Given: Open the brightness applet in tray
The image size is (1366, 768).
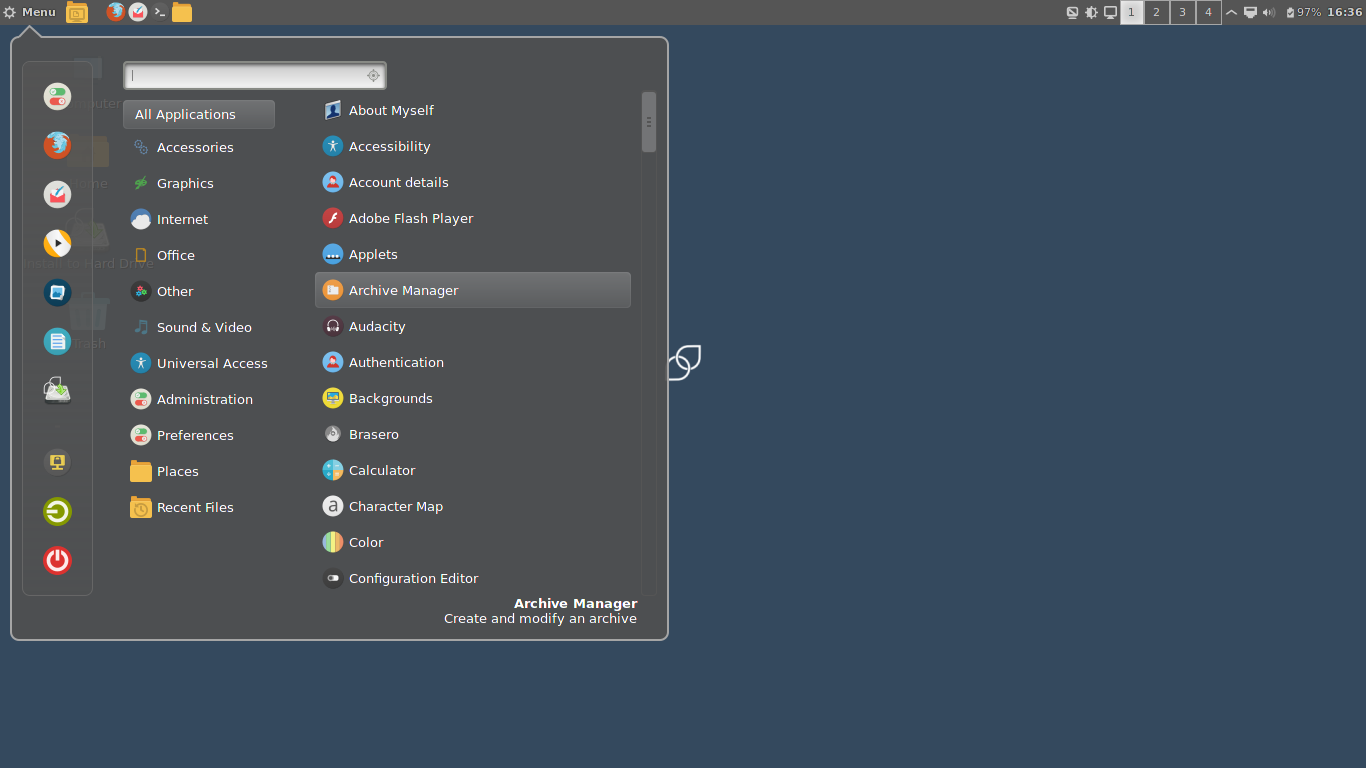Looking at the screenshot, I should (1091, 12).
